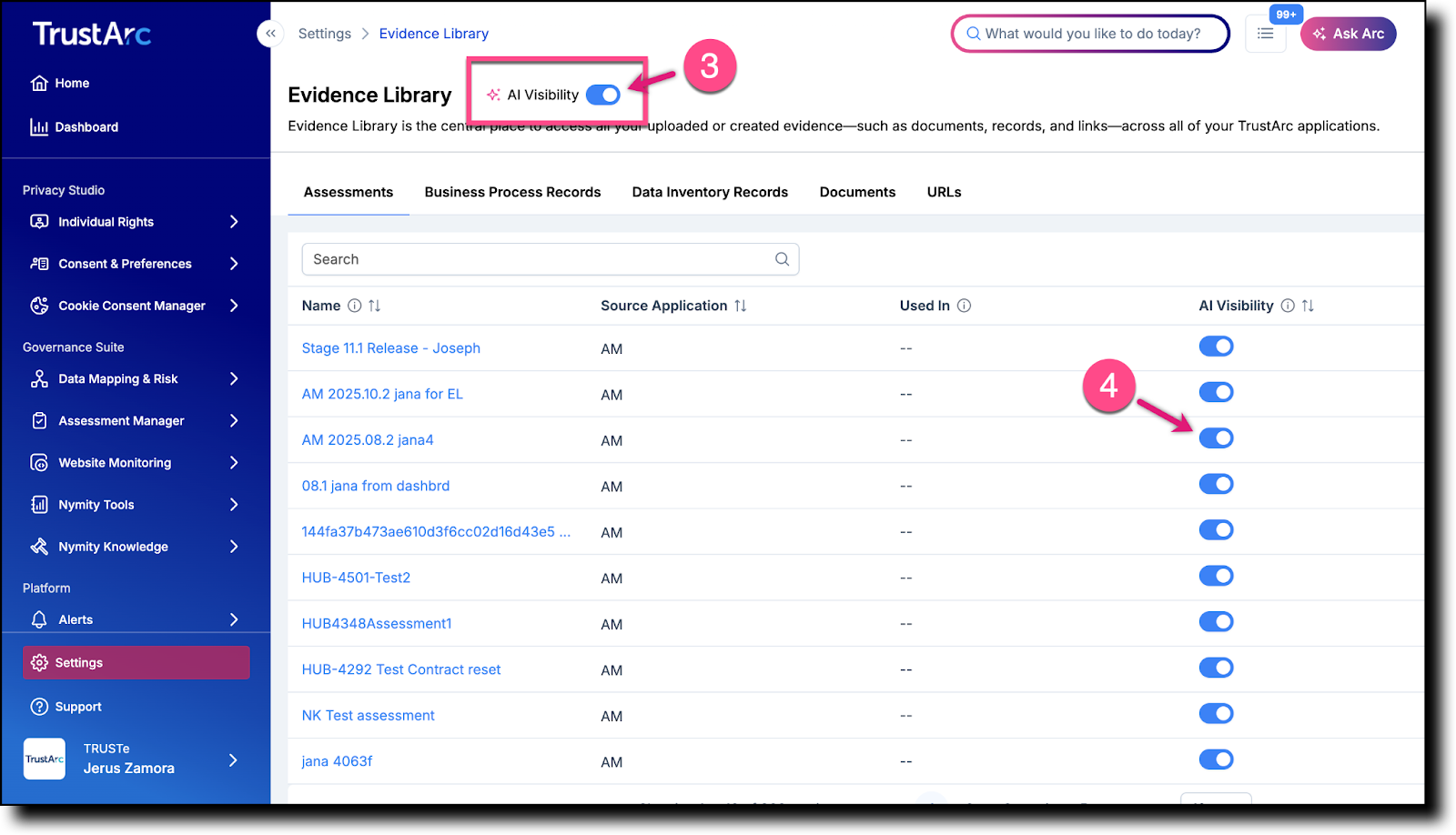Open Stage 11.1 Release - Joseph assessment link
Screen dimensions: 1456x835
point(391,348)
